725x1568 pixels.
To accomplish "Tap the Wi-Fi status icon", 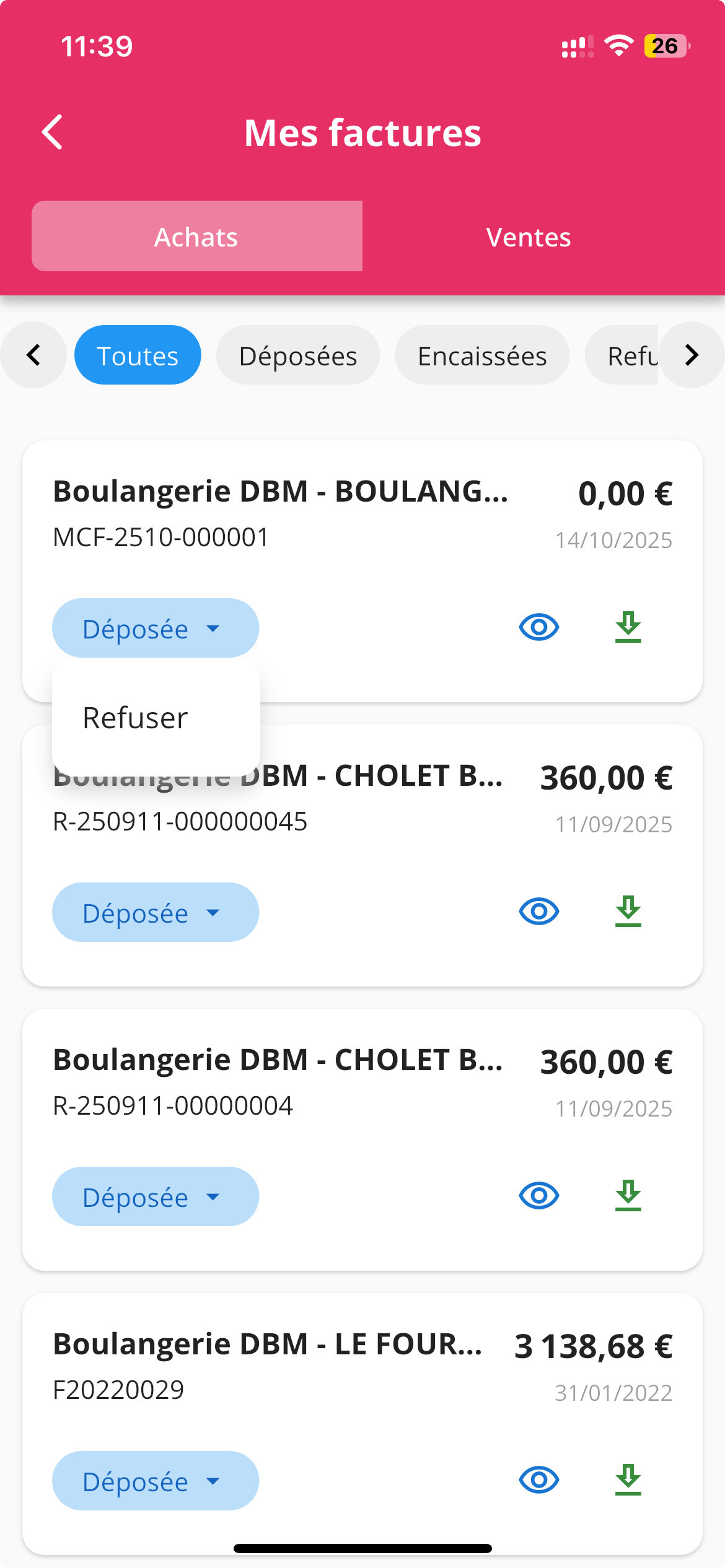I will coord(618,46).
